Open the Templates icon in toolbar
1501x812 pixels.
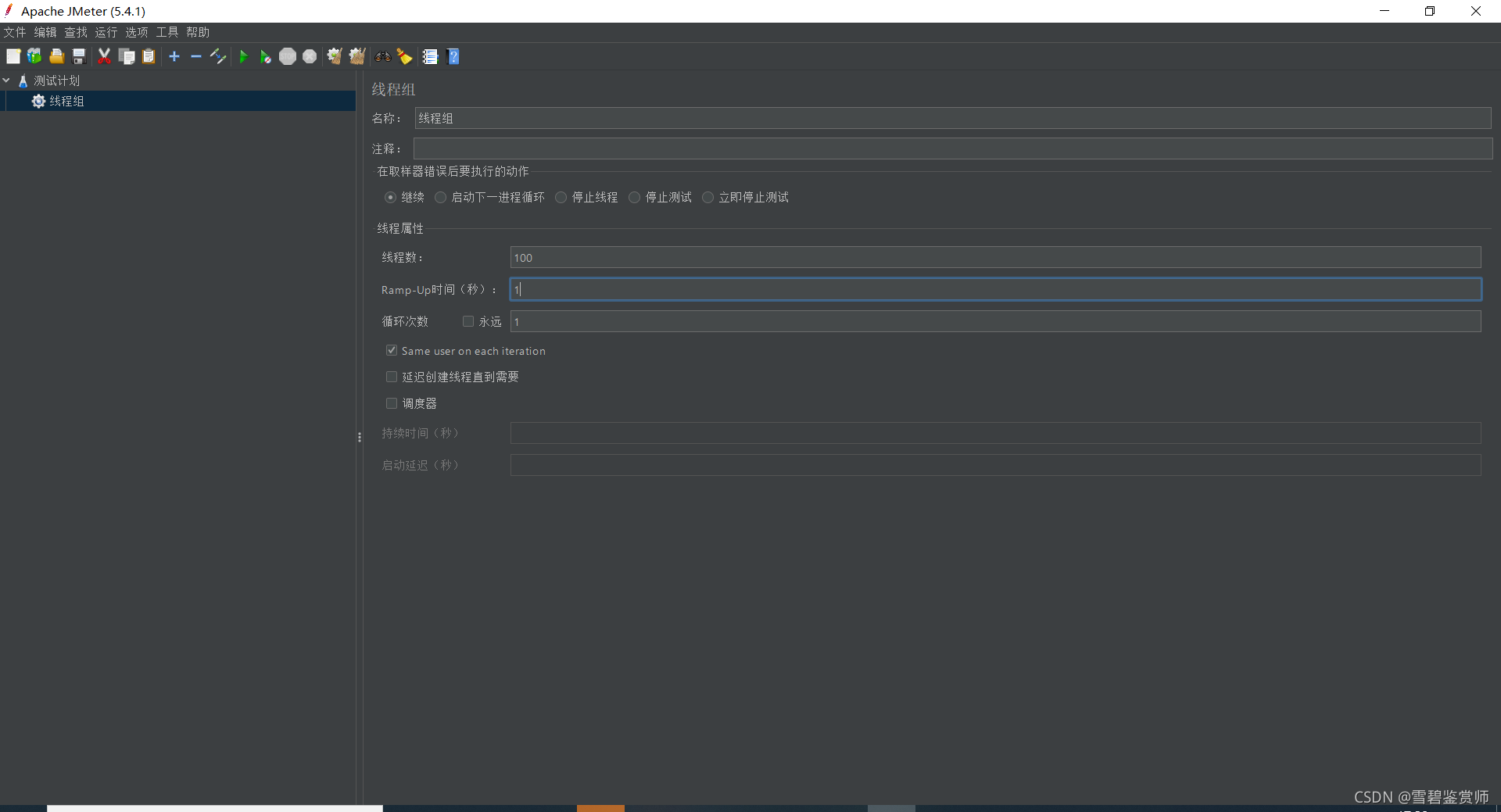[34, 56]
